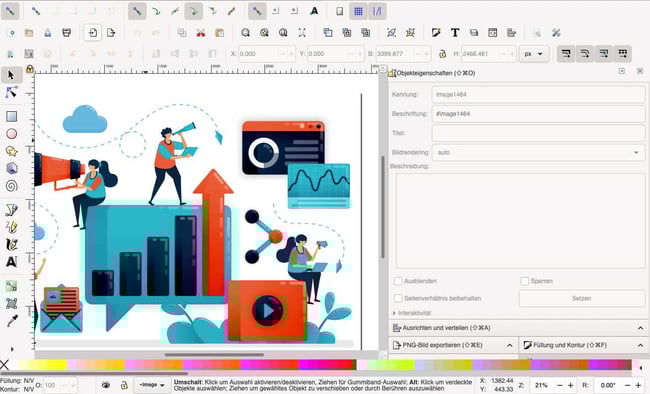Select the Rectangle tool
The width and height of the screenshot is (650, 394).
tap(11, 117)
